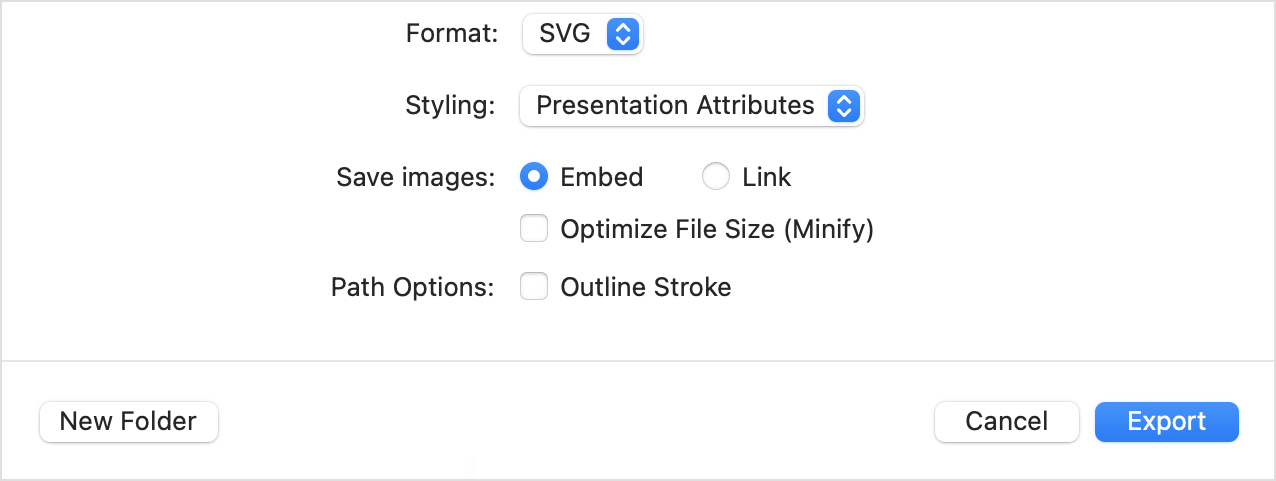Image resolution: width=1276 pixels, height=481 pixels.
Task: Select the Embed radio button
Action: 534,177
